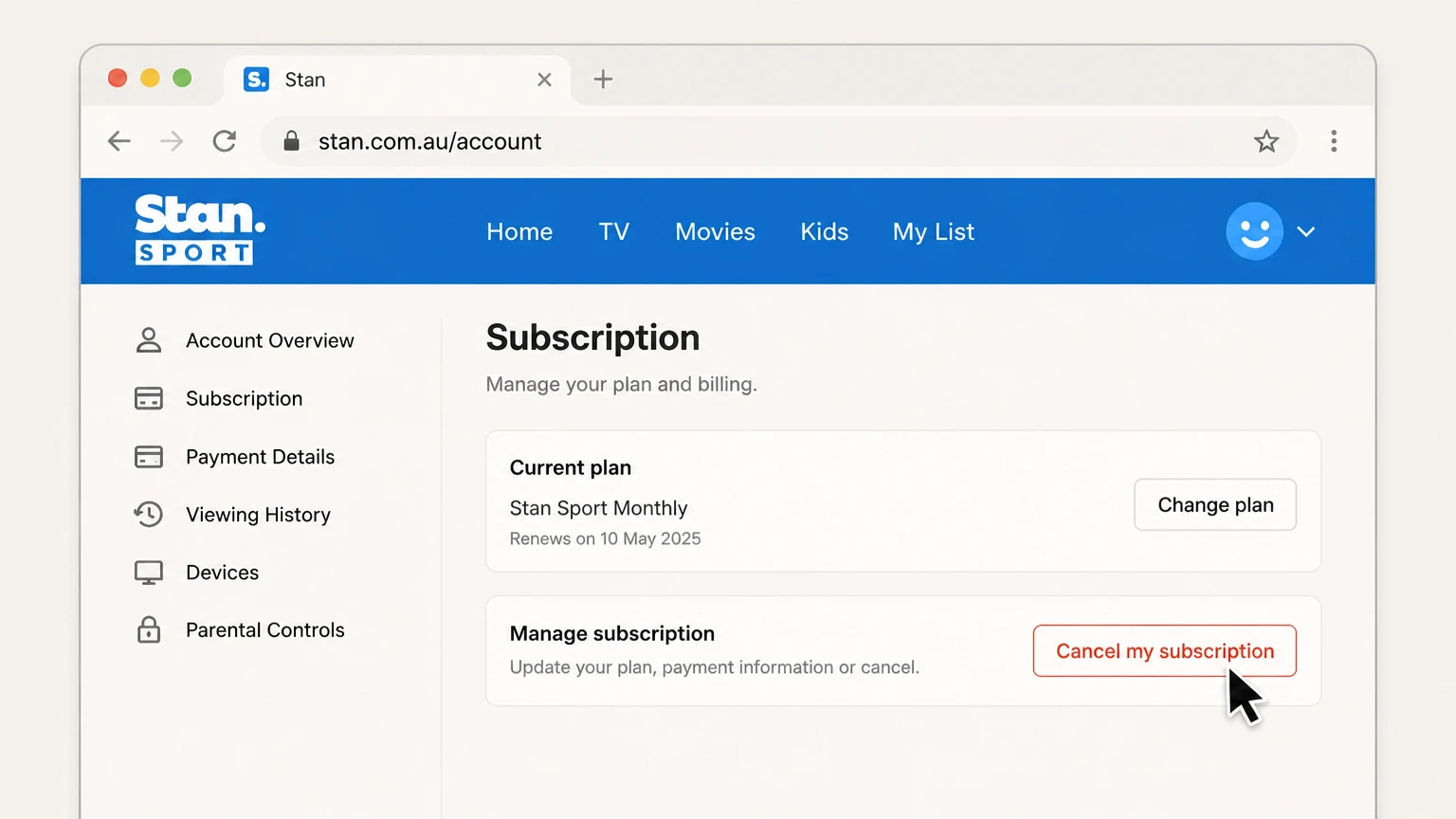Click the Account Overview person icon

tap(149, 340)
